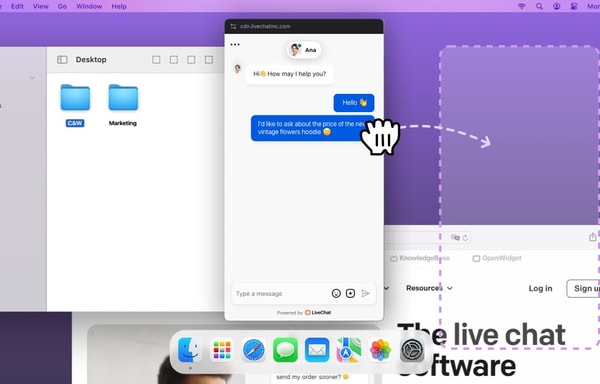
Task: Click the user account menu bar icon
Action: 556,6
